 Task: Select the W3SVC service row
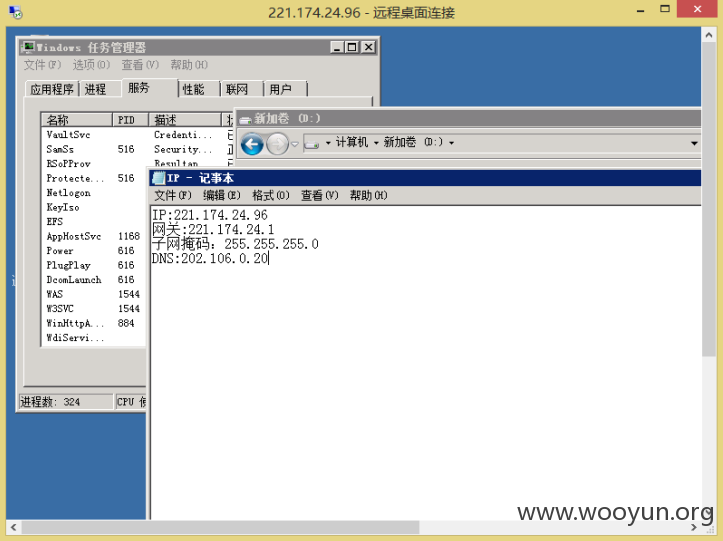[93, 309]
